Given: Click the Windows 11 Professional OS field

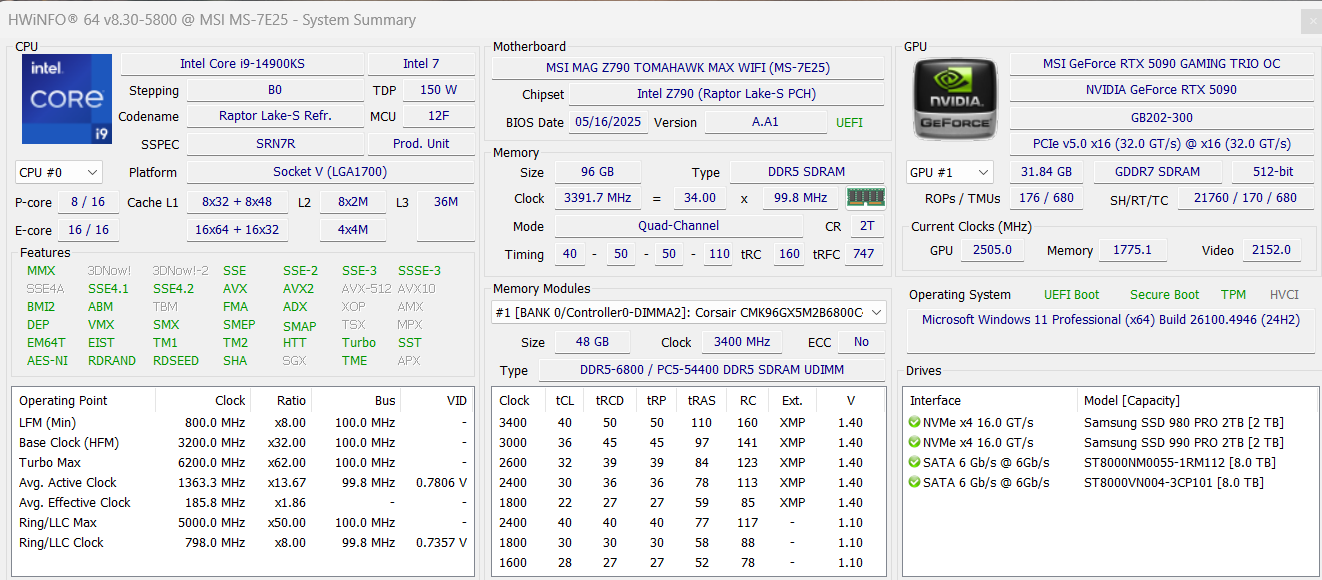Looking at the screenshot, I should tap(1110, 320).
